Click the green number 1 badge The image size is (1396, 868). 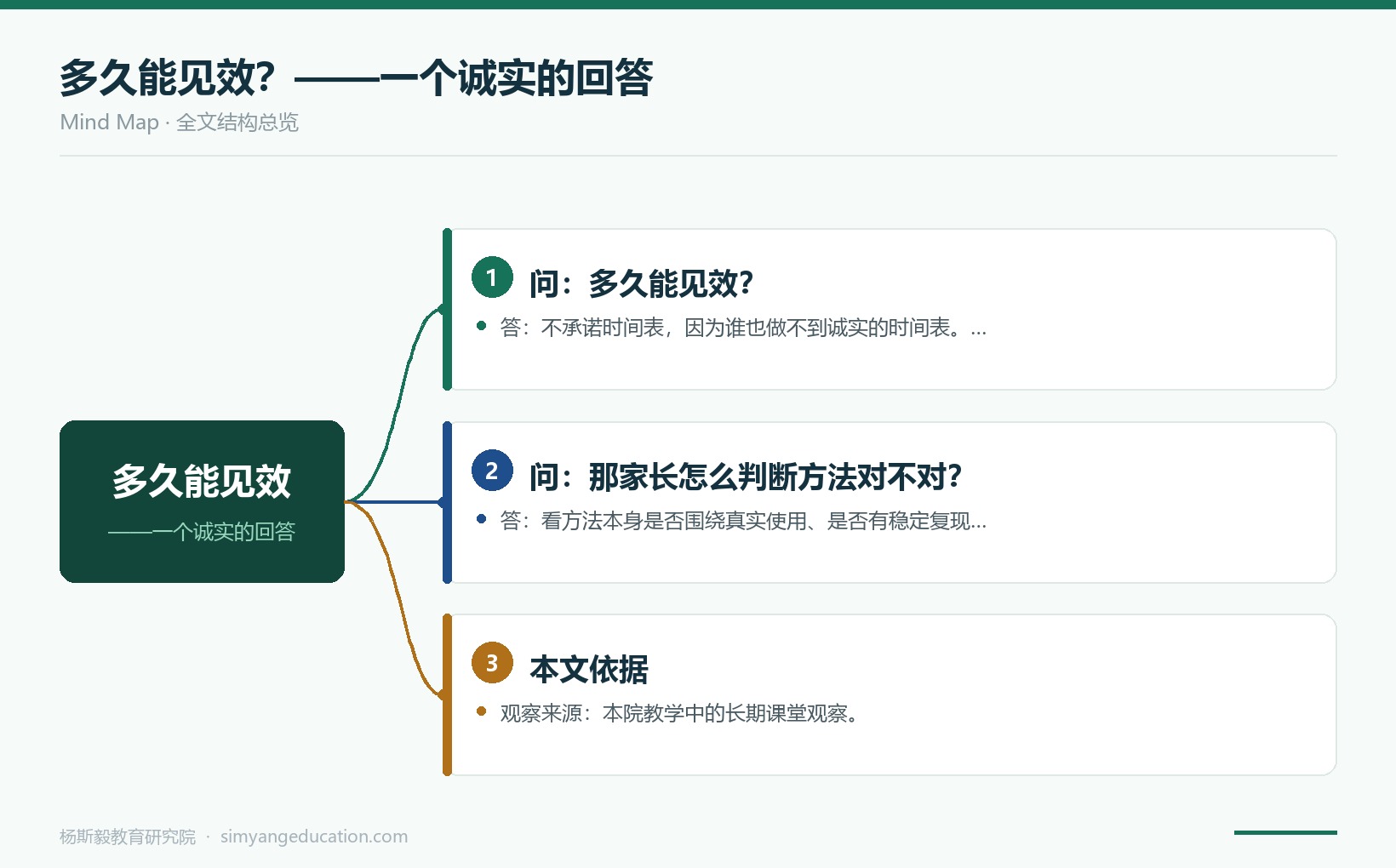pos(492,277)
